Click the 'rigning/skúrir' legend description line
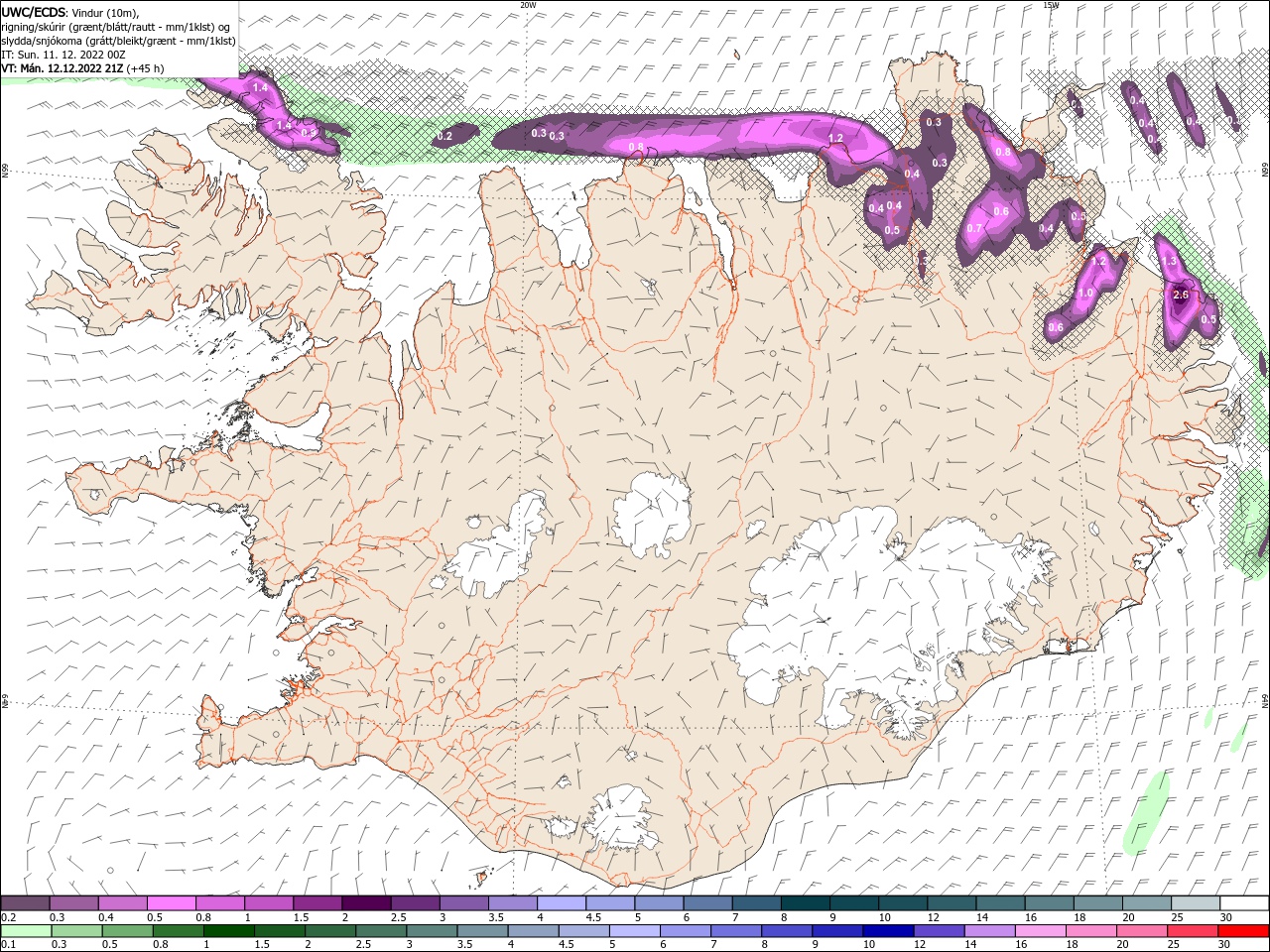Image resolution: width=1270 pixels, height=952 pixels. click(115, 27)
